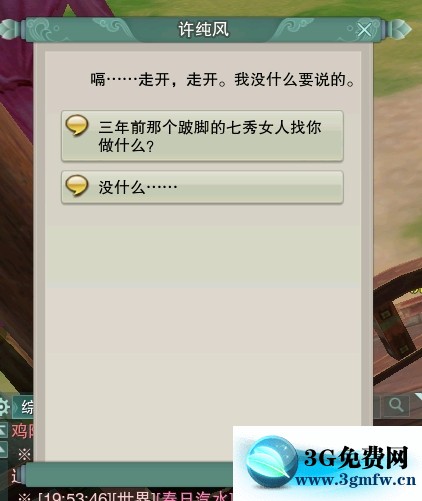Ask 三年前那个跛脚的七秀女人找你做什么?
Screen dimensions: 422x501
click(x=202, y=136)
